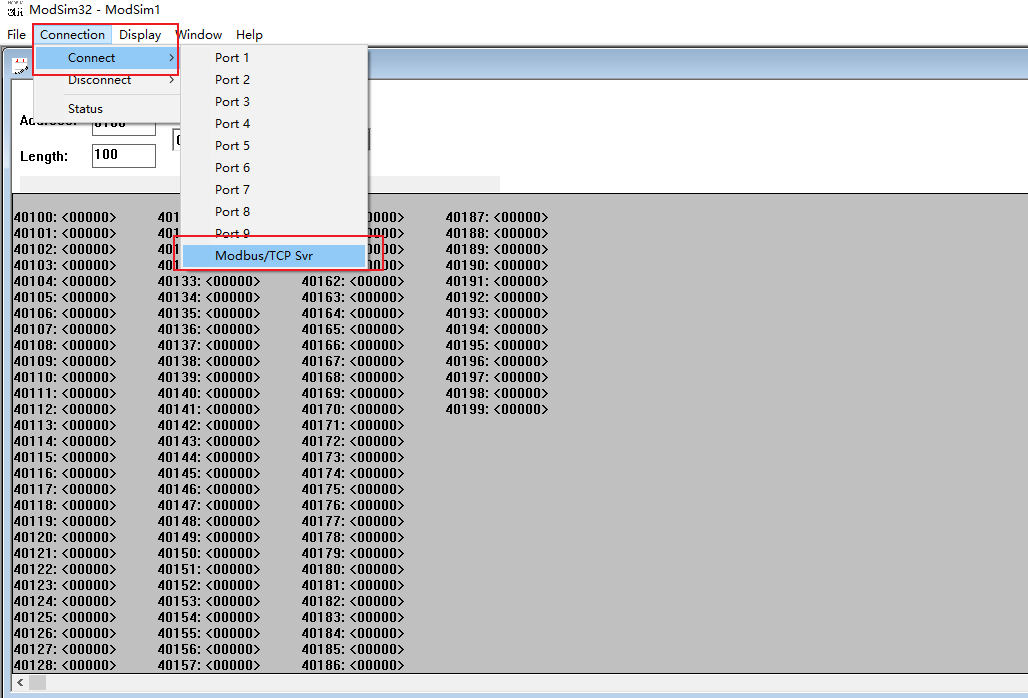
Task: Click the Length input field
Action: coord(123,156)
